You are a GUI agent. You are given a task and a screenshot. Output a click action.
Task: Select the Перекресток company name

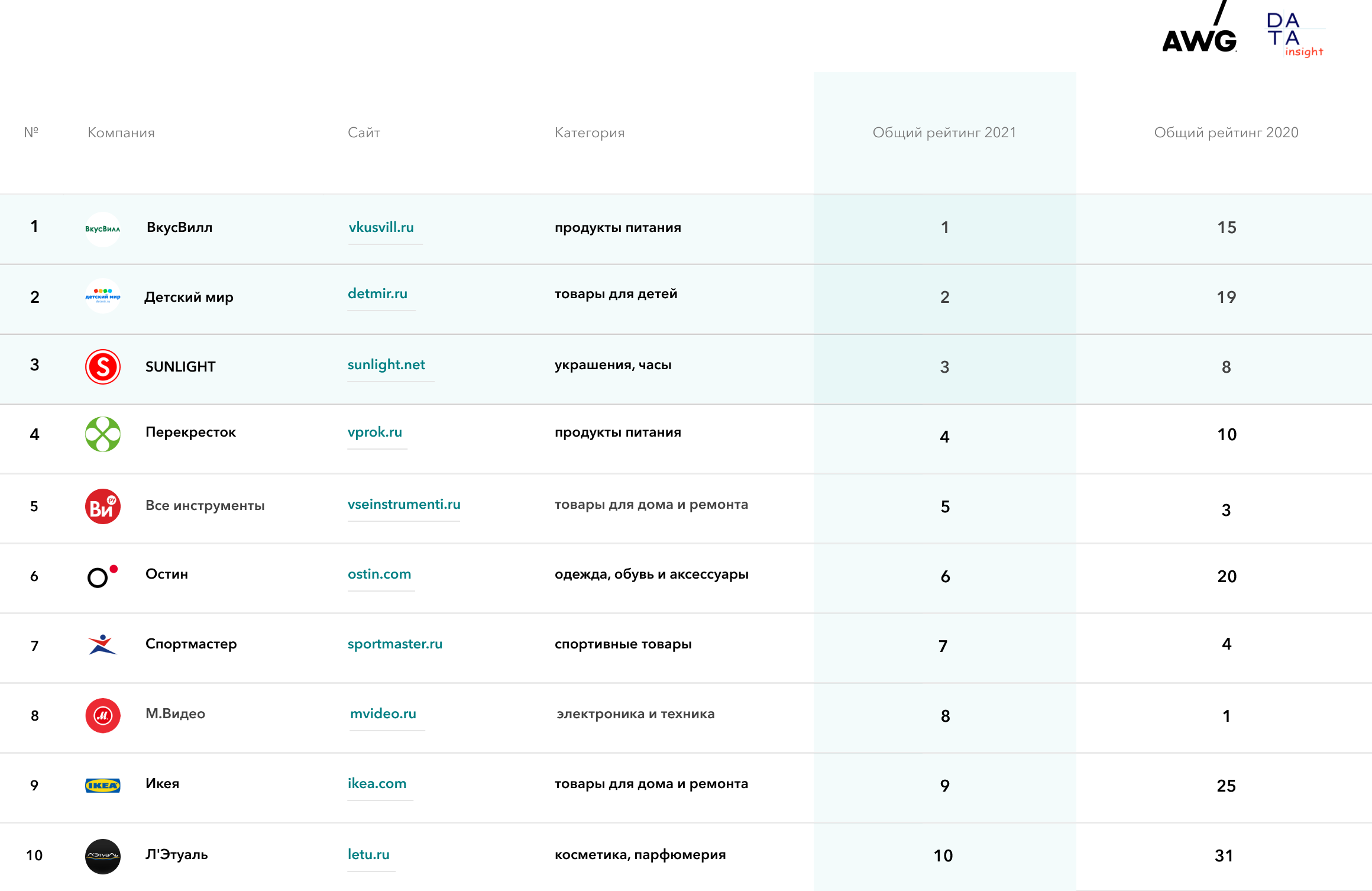[x=190, y=432]
